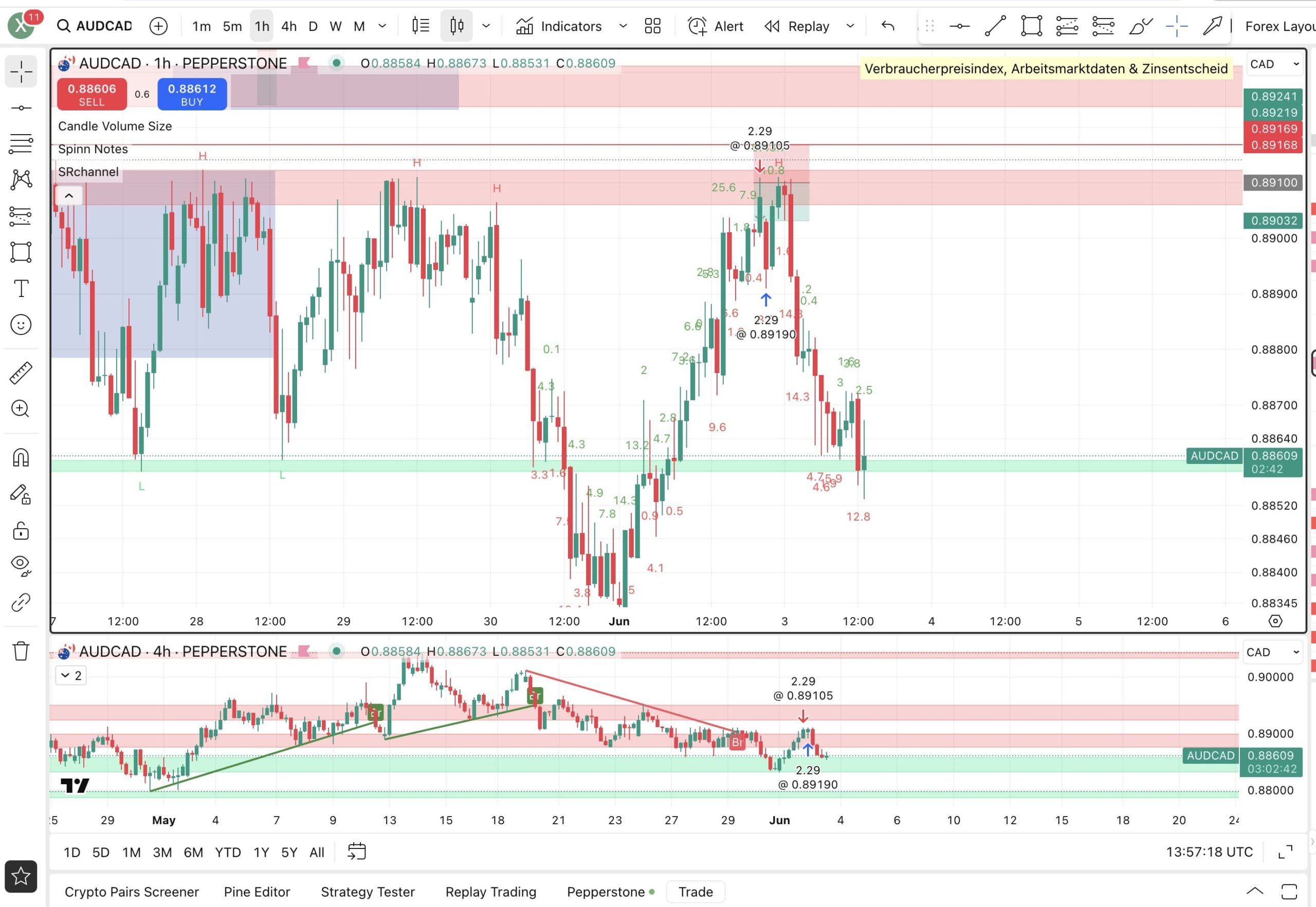Image resolution: width=1316 pixels, height=907 pixels.
Task: Open the indicator templates grid icon
Action: (652, 26)
